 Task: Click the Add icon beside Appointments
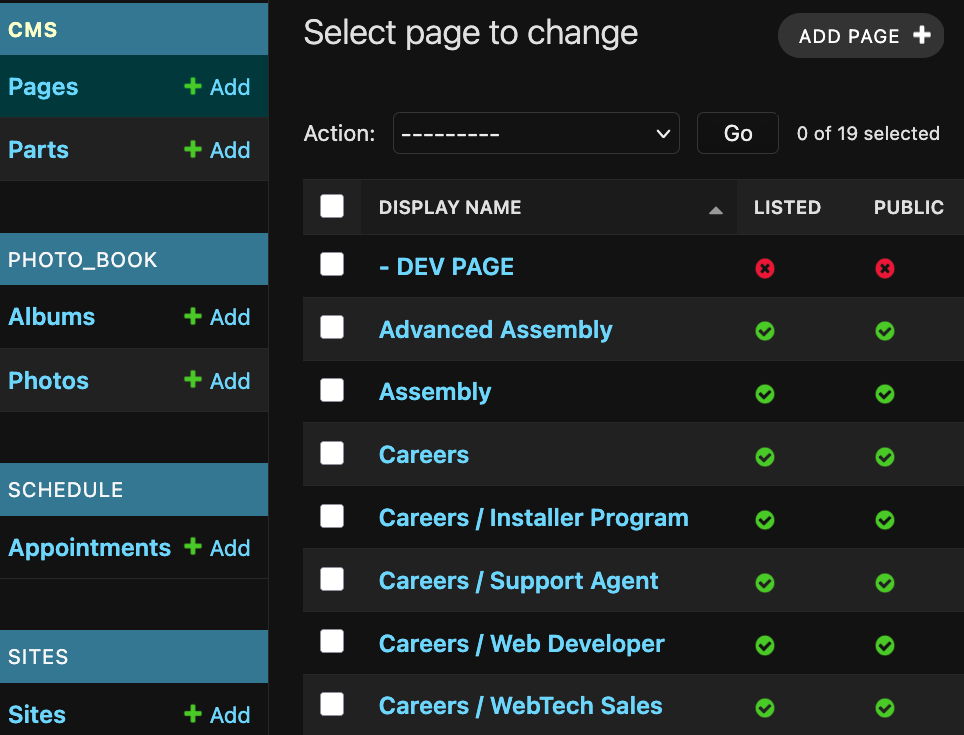tap(195, 548)
